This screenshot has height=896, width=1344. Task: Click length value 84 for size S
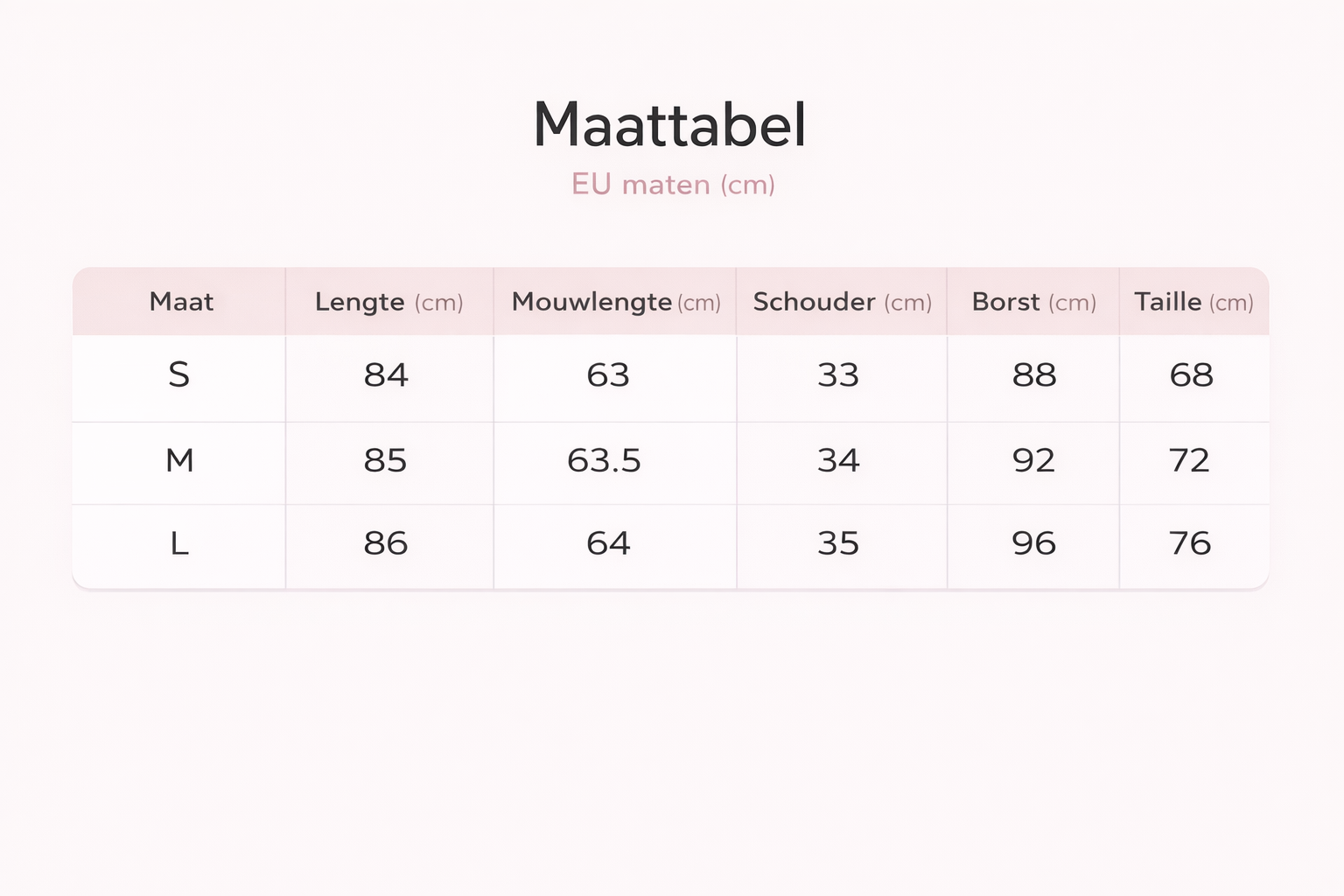coord(386,375)
